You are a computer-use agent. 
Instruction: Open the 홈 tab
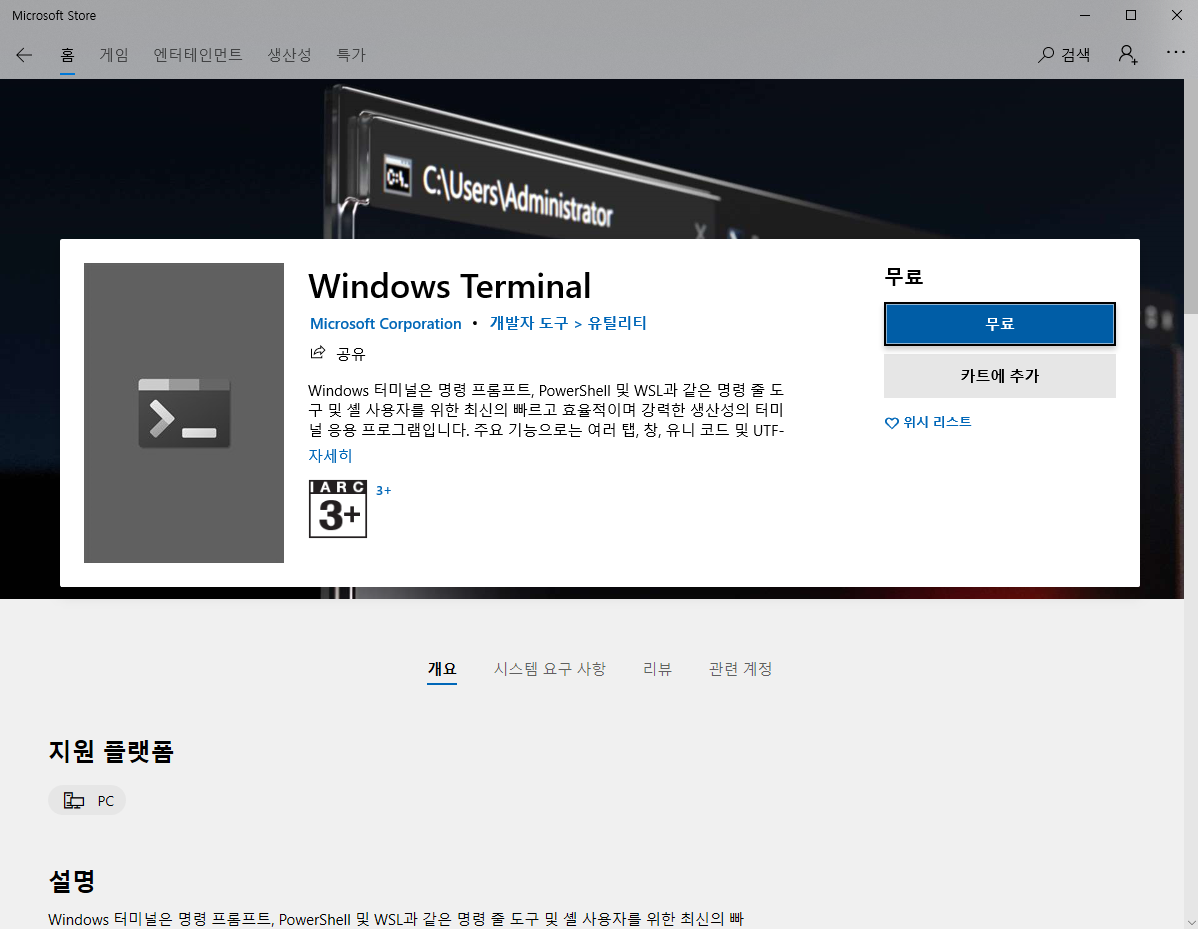coord(67,55)
